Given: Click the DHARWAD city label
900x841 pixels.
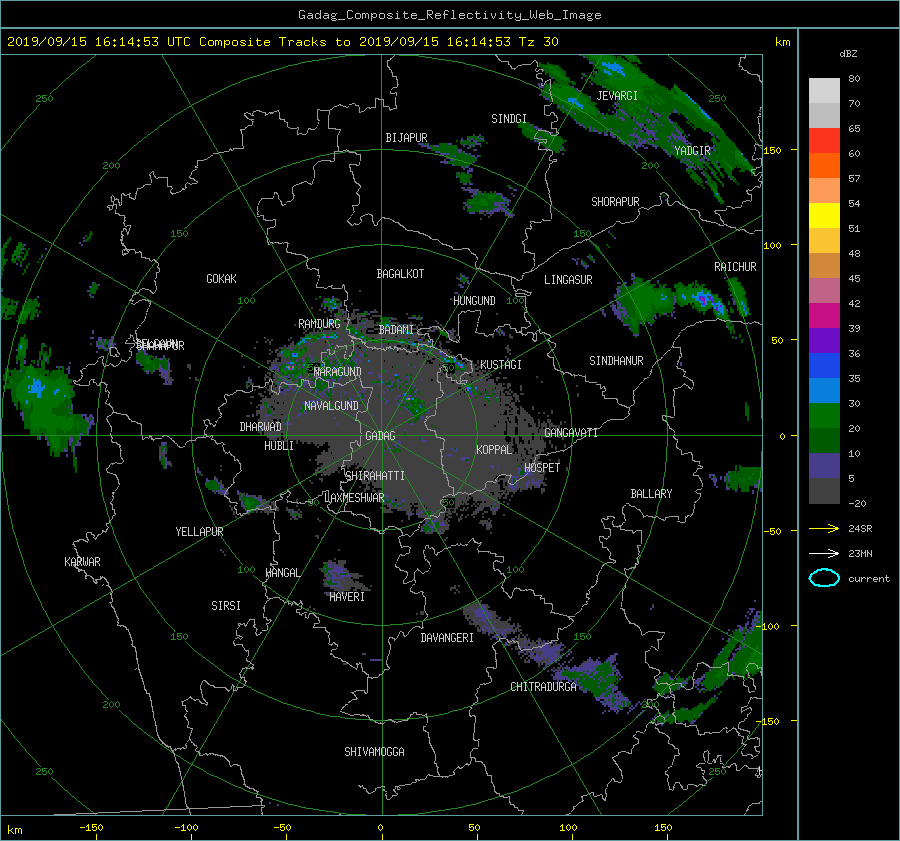Looking at the screenshot, I should point(261,427).
